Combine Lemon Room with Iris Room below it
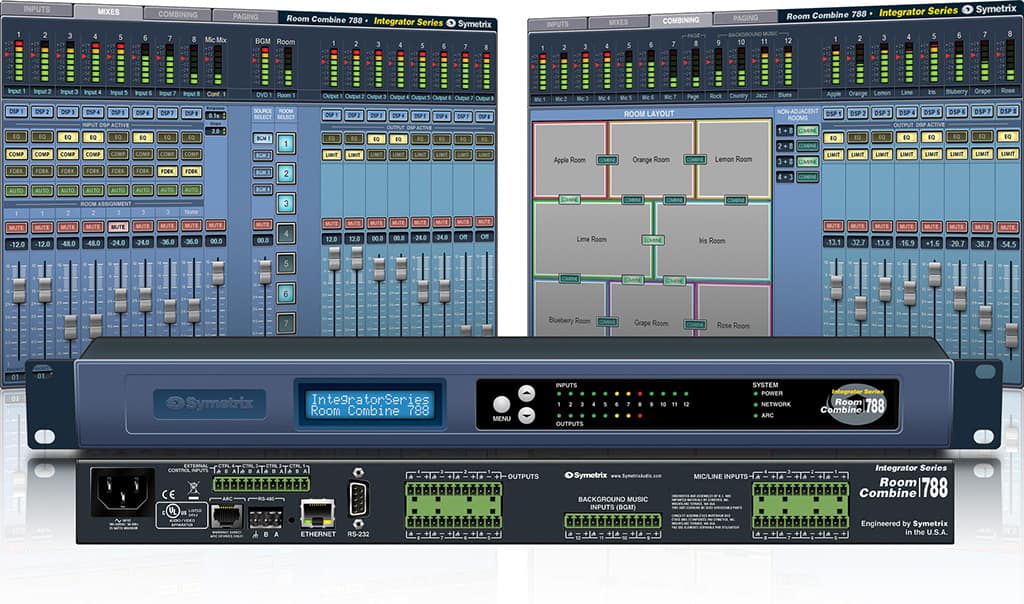The height and width of the screenshot is (604, 1024). pyautogui.click(x=735, y=200)
